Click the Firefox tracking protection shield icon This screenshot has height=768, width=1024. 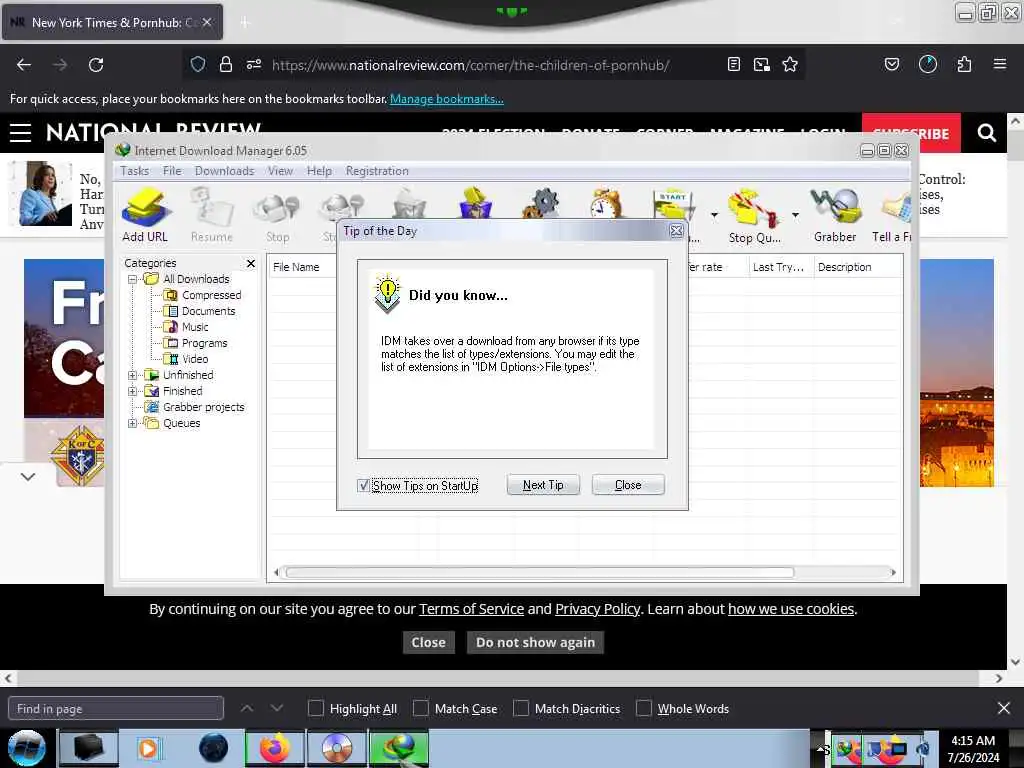coord(198,64)
